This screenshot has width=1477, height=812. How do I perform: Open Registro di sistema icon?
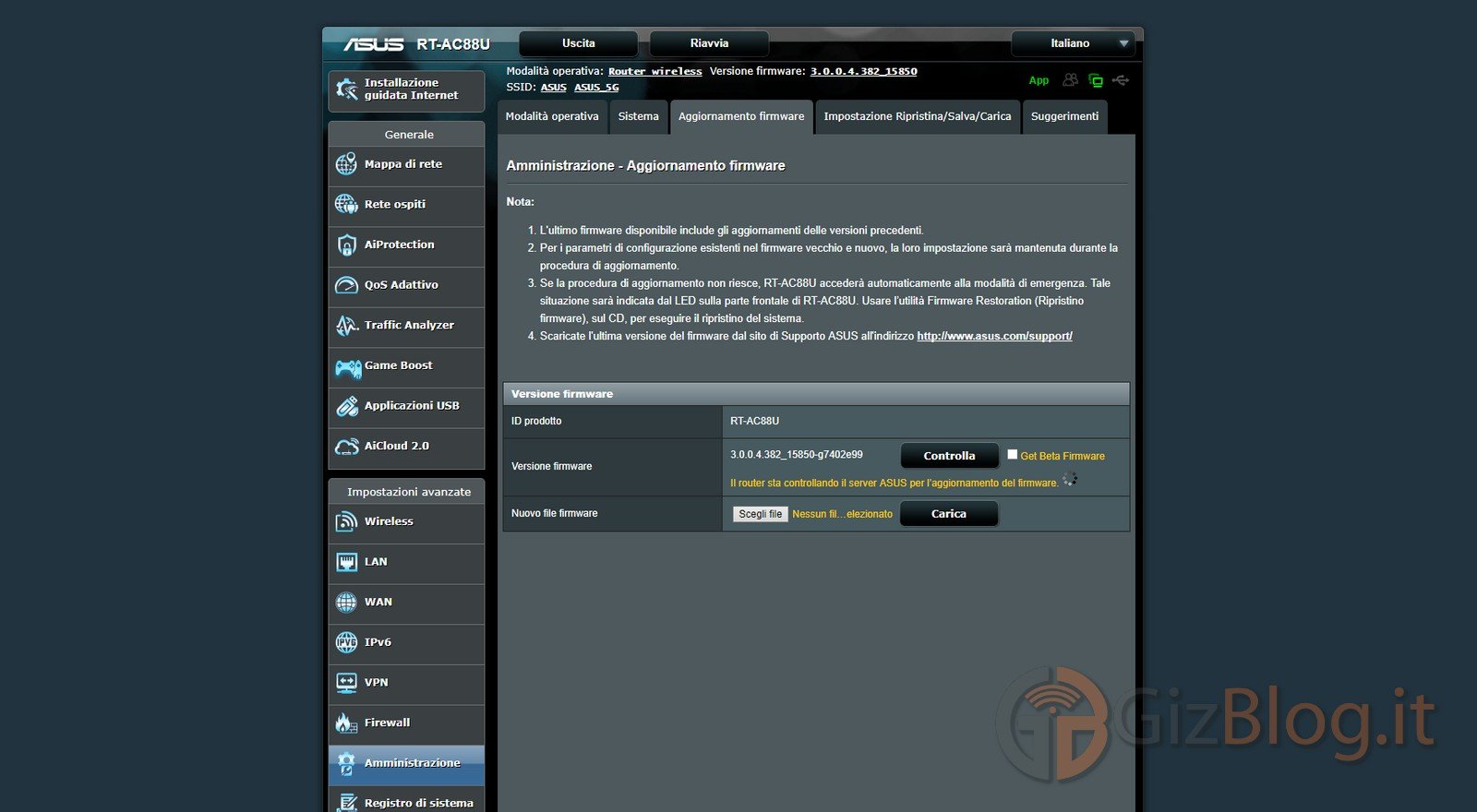tap(346, 803)
